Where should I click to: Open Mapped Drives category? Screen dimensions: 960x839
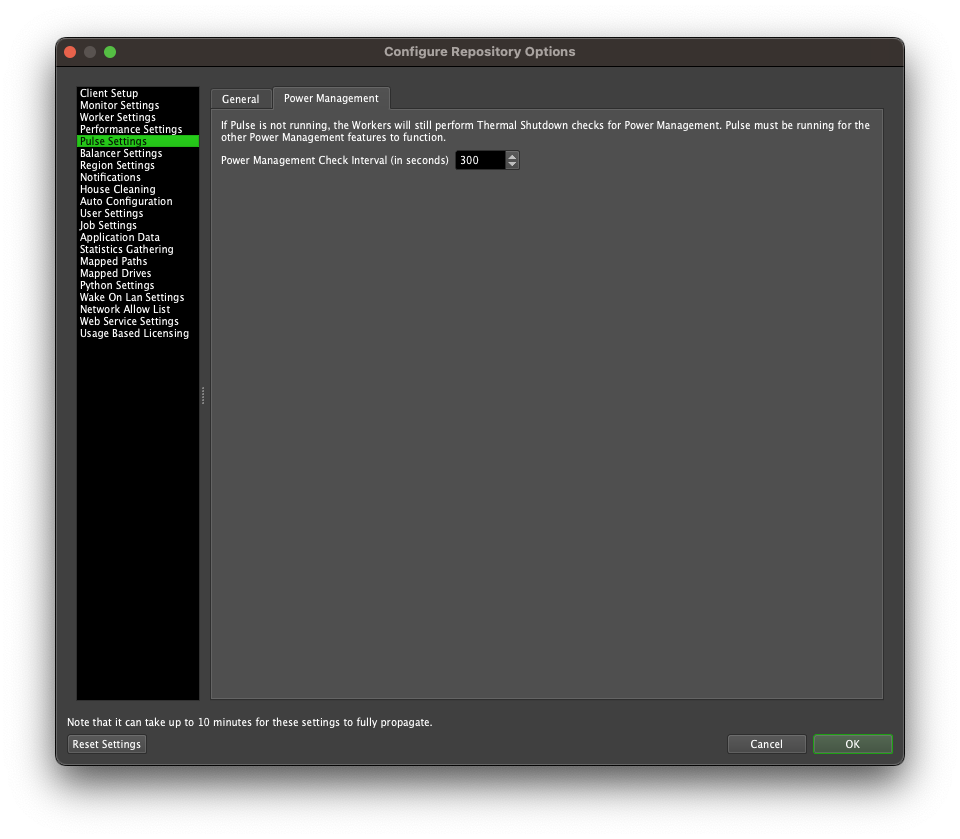138,273
